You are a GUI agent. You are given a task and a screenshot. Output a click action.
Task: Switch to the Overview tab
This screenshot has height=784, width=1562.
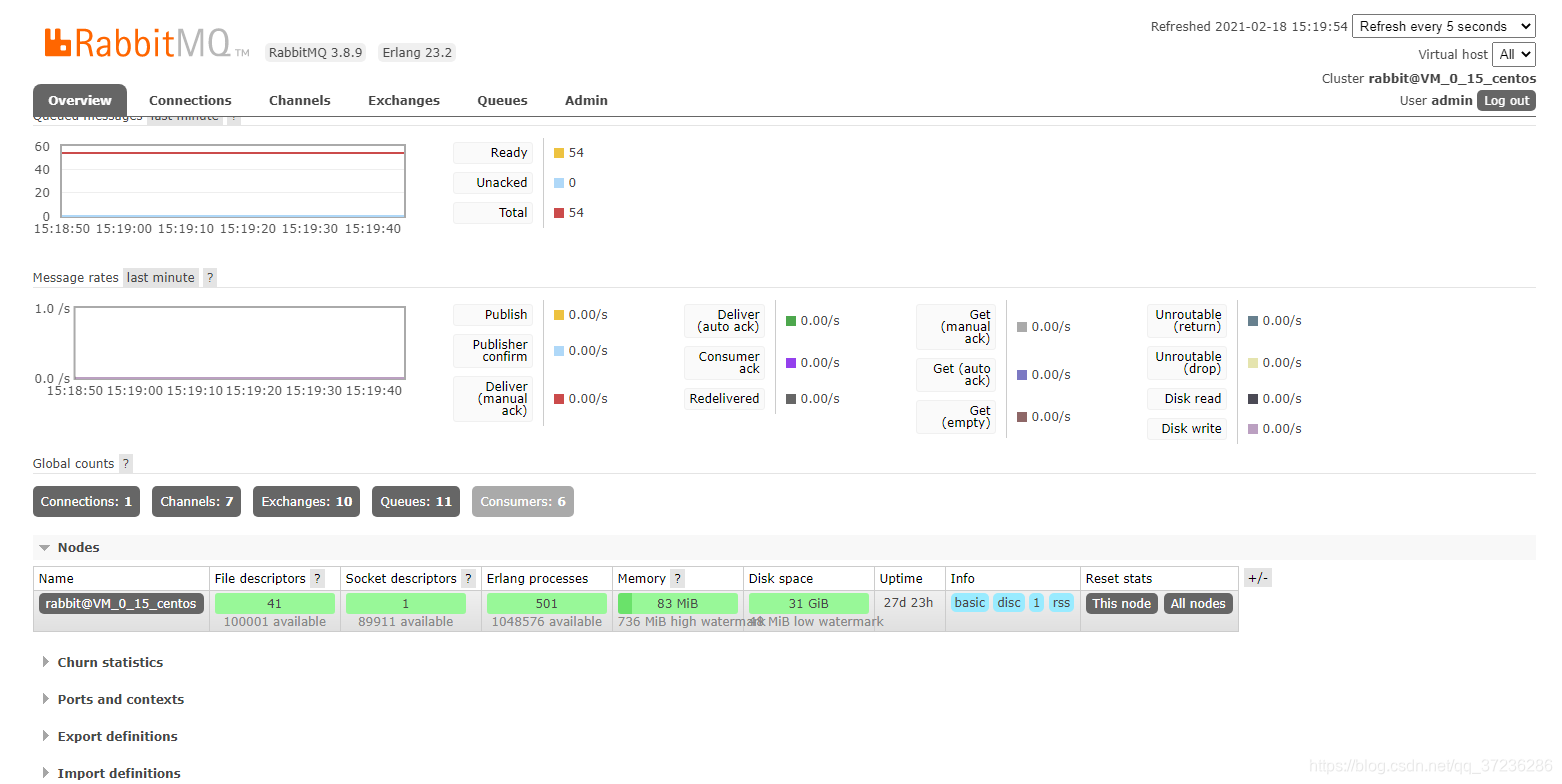tap(80, 101)
